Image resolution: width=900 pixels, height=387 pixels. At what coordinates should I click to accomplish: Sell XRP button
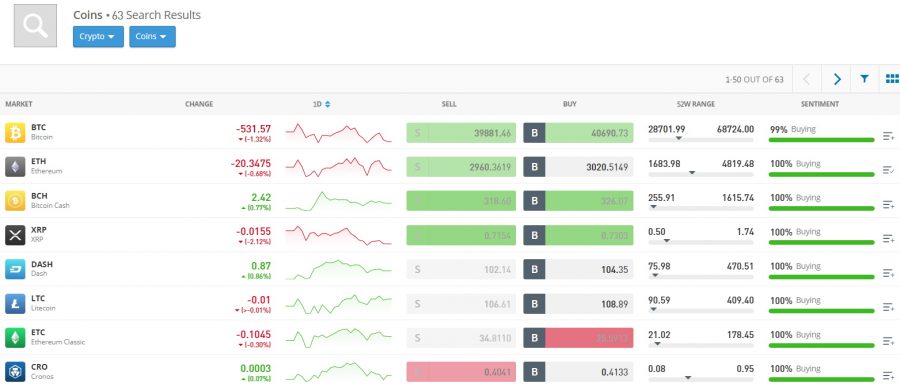(x=461, y=235)
